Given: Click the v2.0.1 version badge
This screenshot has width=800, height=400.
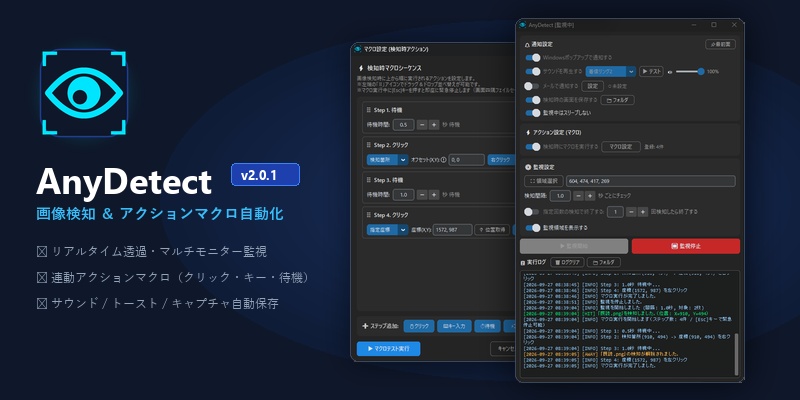Looking at the screenshot, I should pos(265,174).
